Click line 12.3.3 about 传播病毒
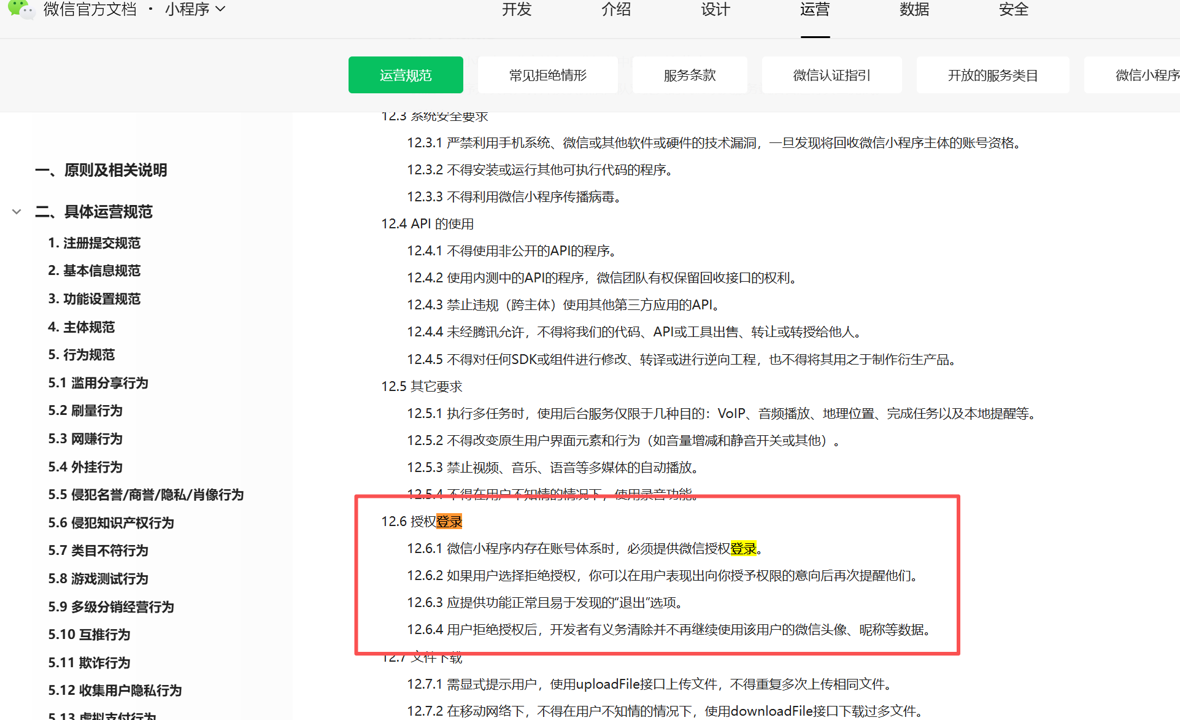 pos(514,197)
